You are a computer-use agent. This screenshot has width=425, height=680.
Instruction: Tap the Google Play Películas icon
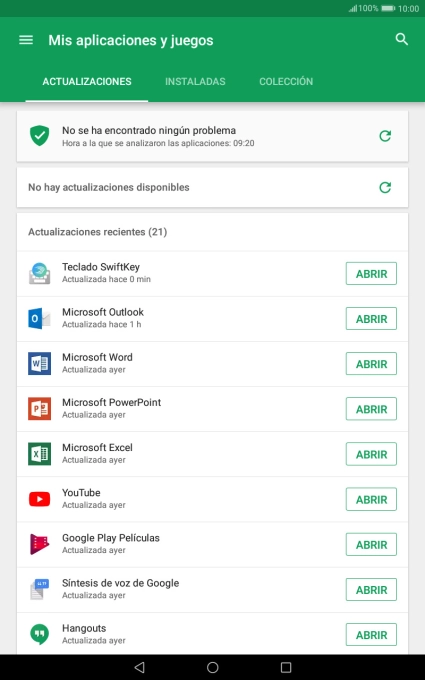pyautogui.click(x=39, y=544)
